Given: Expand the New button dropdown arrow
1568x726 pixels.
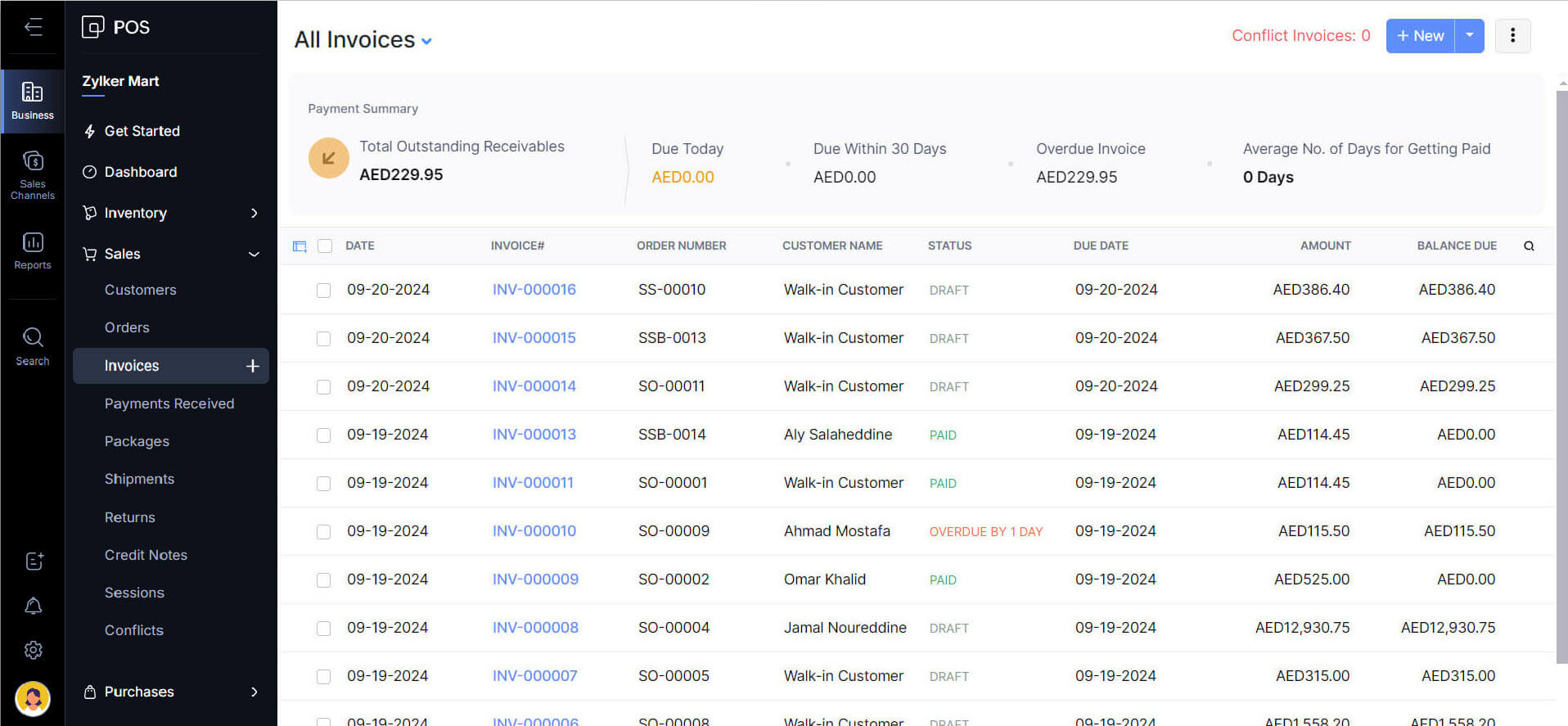Looking at the screenshot, I should (1469, 36).
